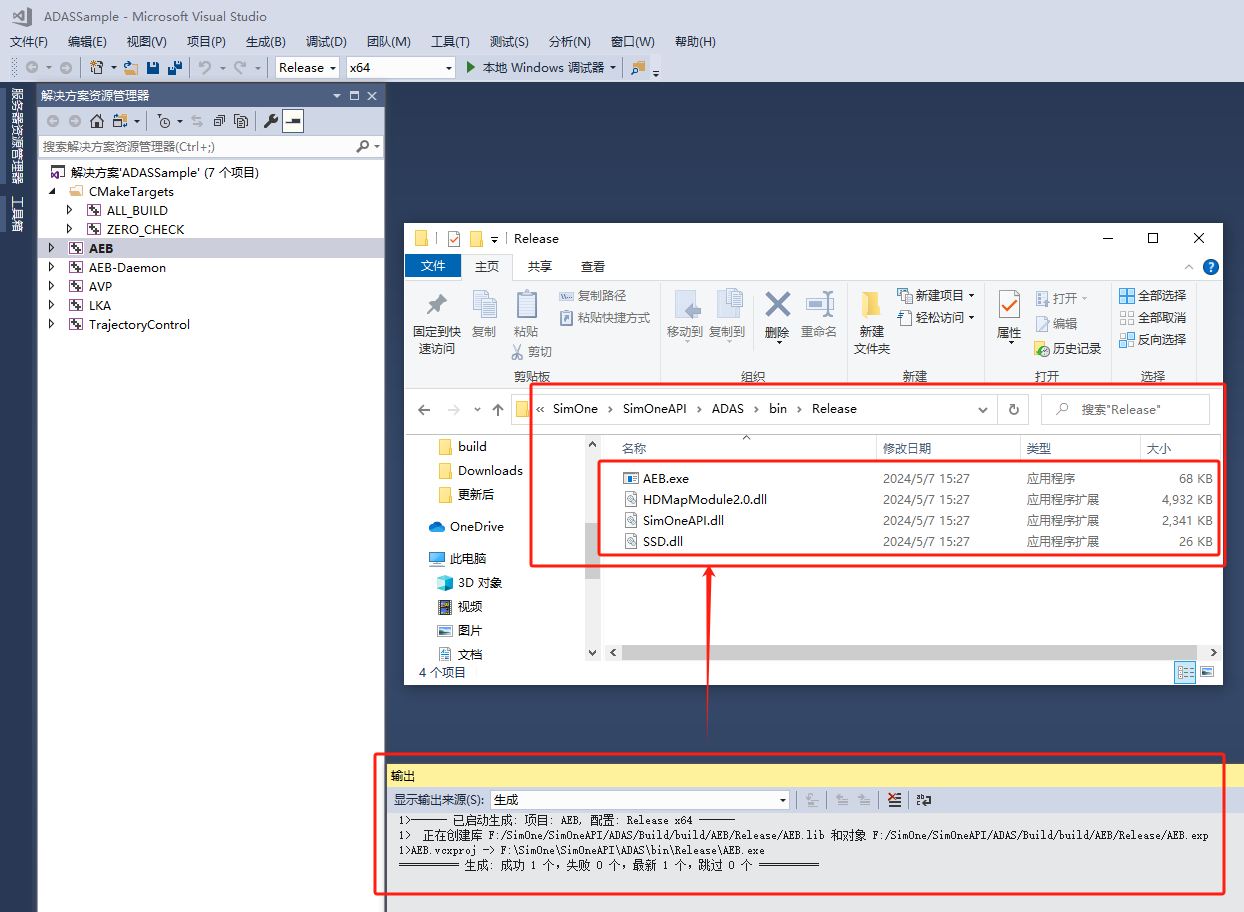Open Properties wrench icon in Solution Explorer

[x=271, y=121]
